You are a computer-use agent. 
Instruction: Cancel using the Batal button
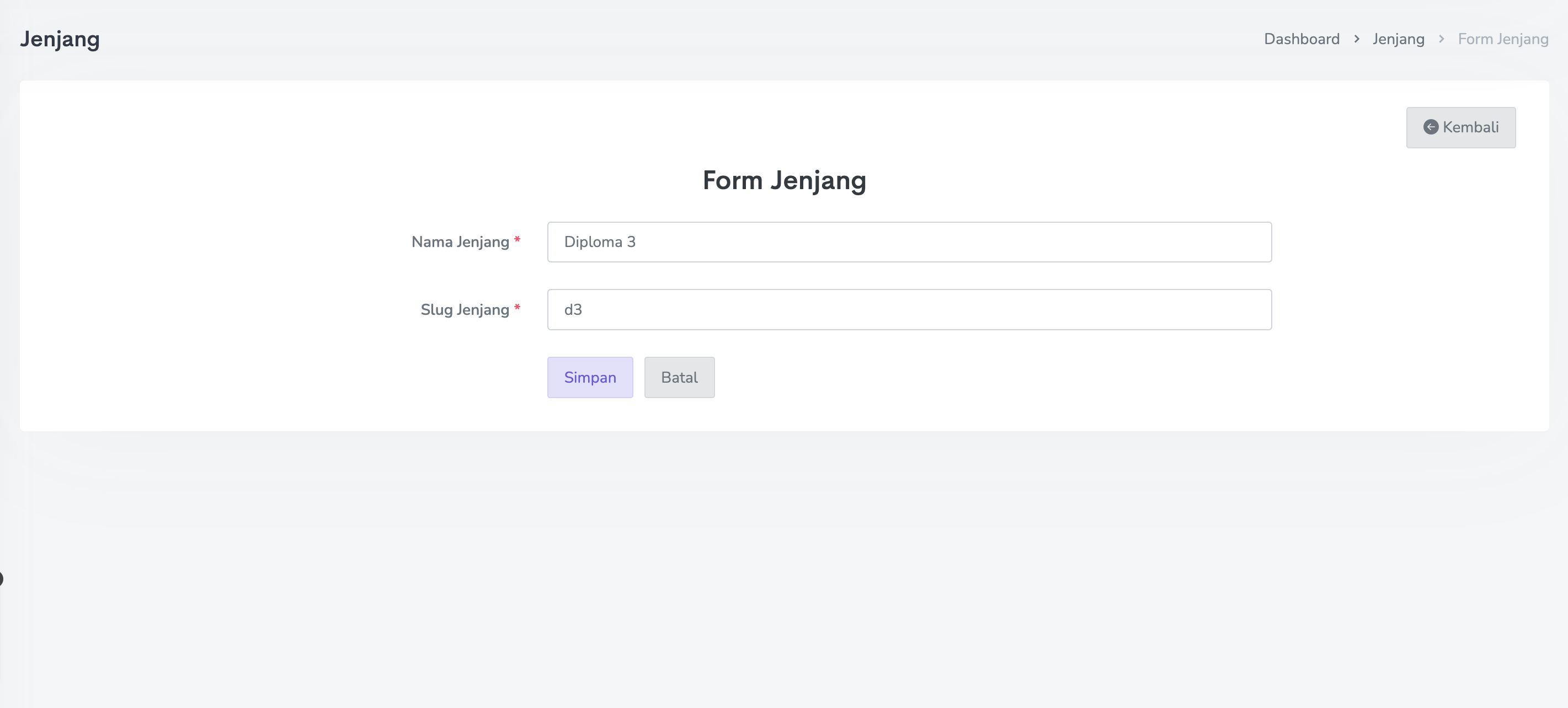pyautogui.click(x=679, y=377)
